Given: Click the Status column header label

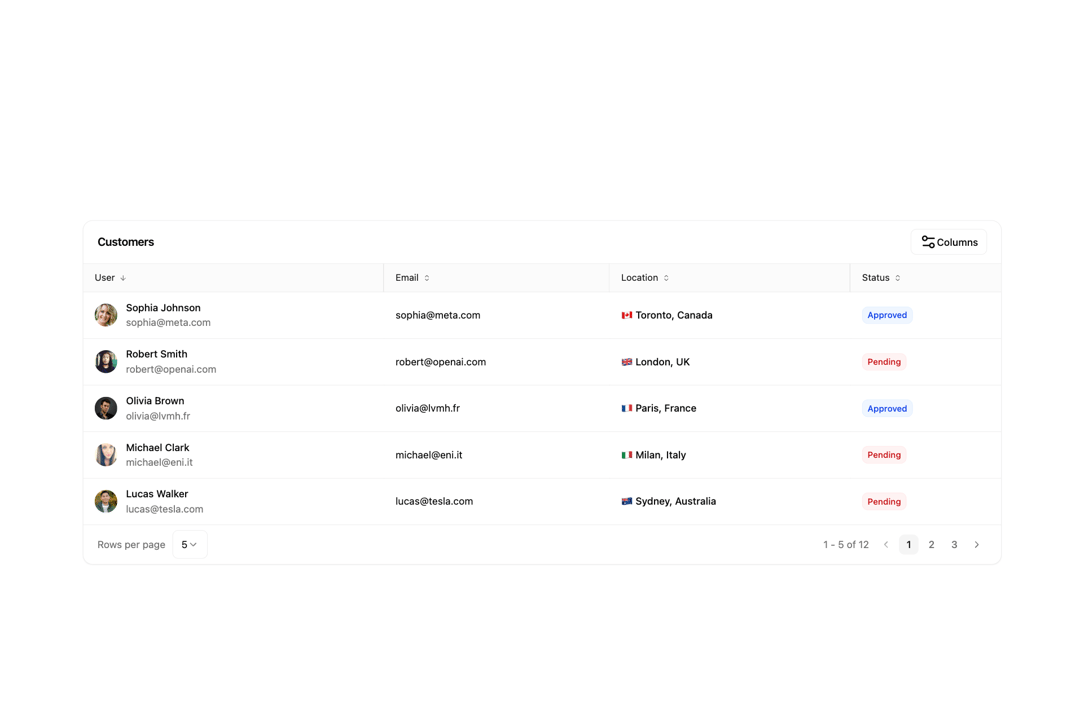Looking at the screenshot, I should [875, 278].
